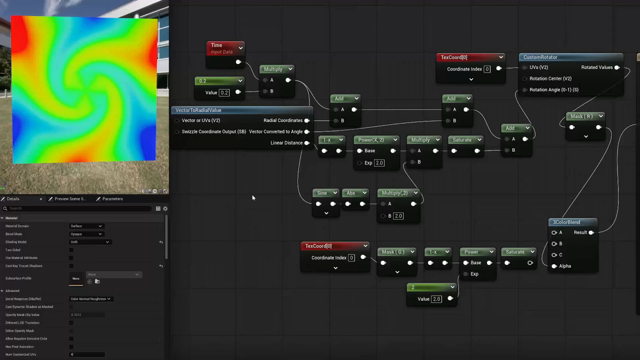Select the Abs node header

355,193
